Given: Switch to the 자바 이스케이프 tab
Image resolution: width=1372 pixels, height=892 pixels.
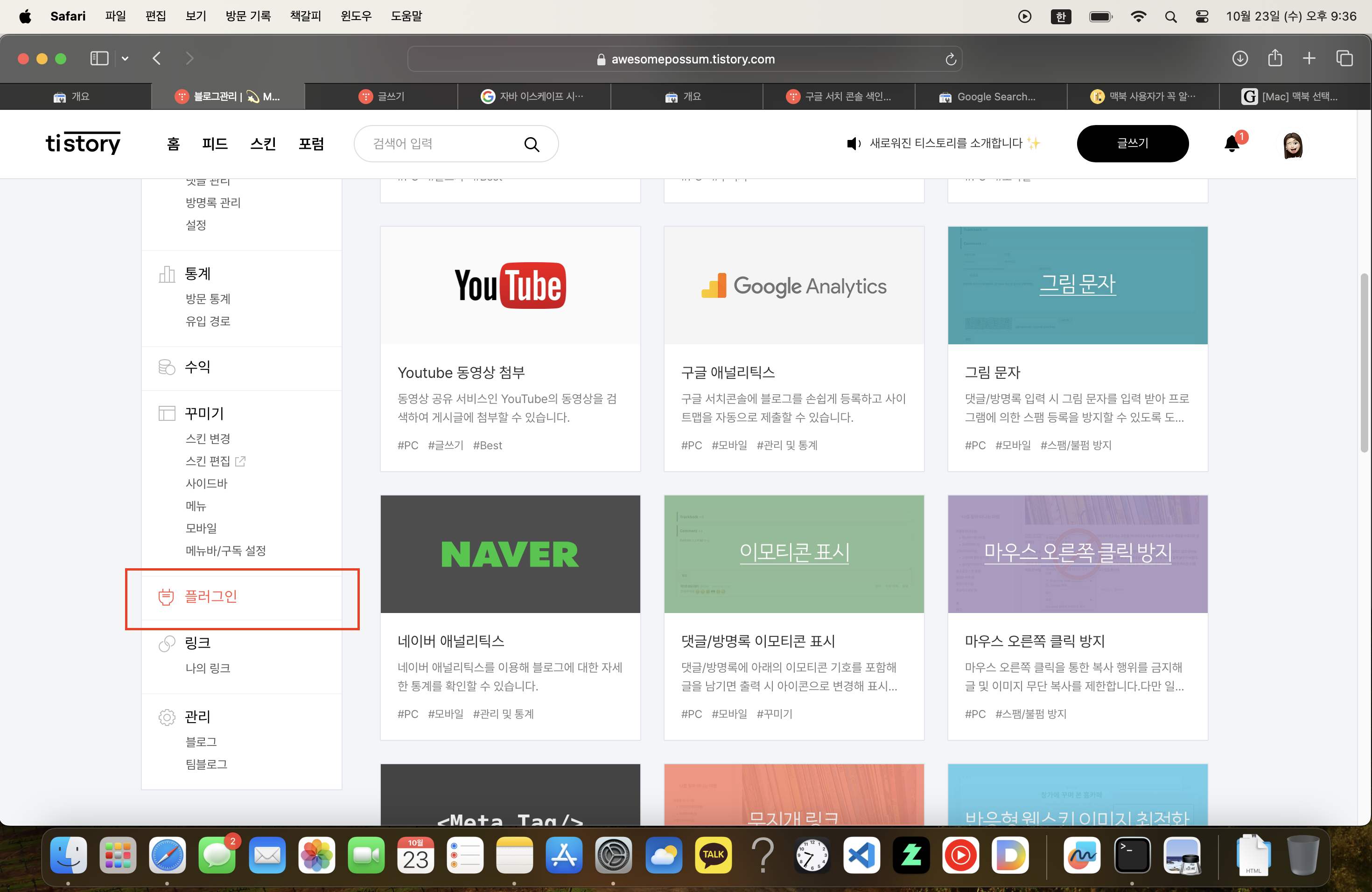Looking at the screenshot, I should (534, 96).
